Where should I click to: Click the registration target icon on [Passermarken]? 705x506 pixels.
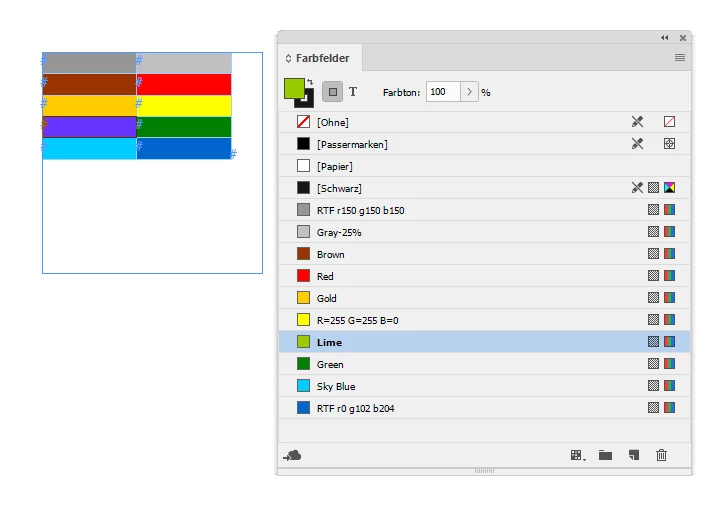pyautogui.click(x=669, y=143)
